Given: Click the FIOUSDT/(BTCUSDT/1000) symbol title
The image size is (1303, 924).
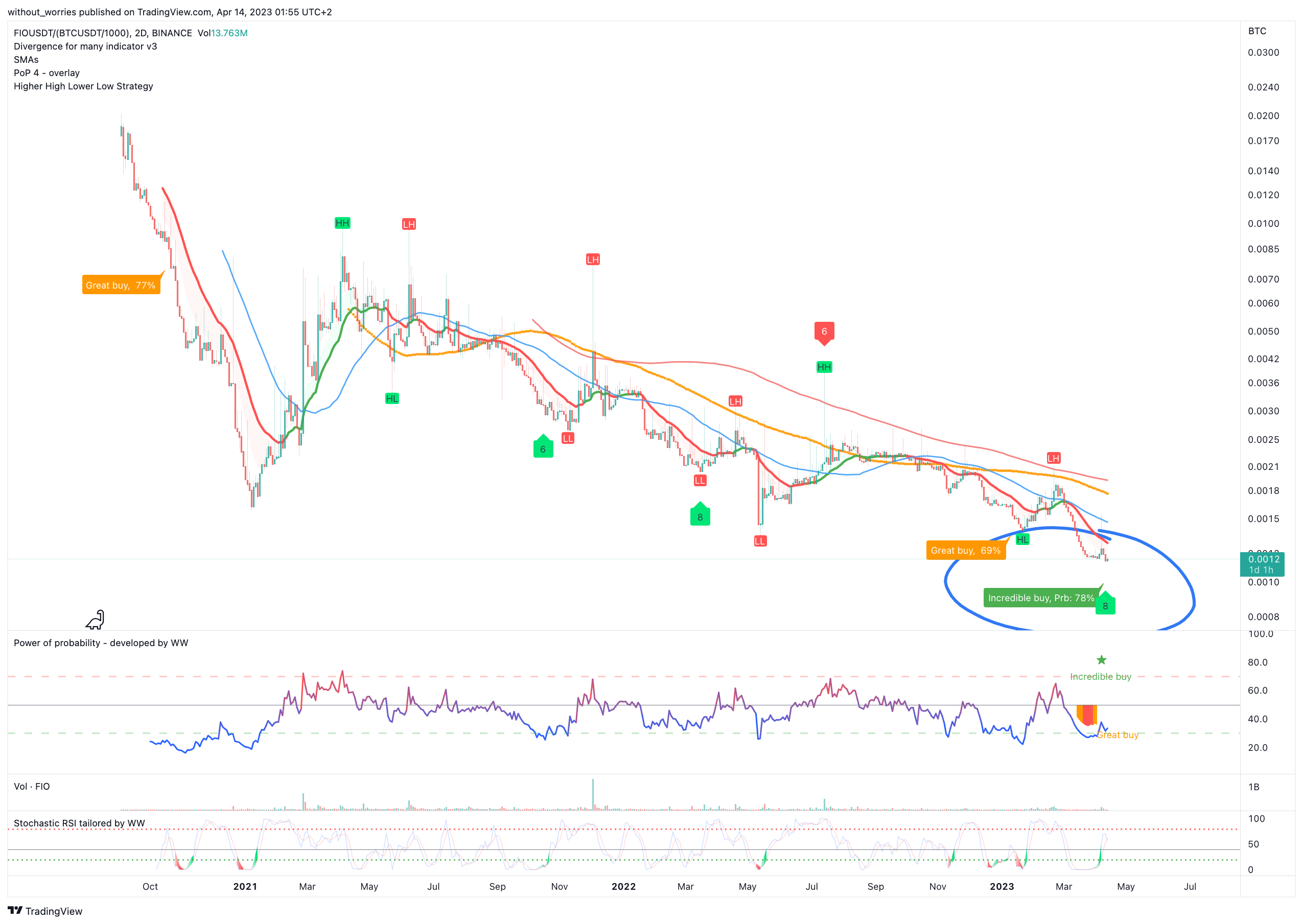Looking at the screenshot, I should click(103, 33).
